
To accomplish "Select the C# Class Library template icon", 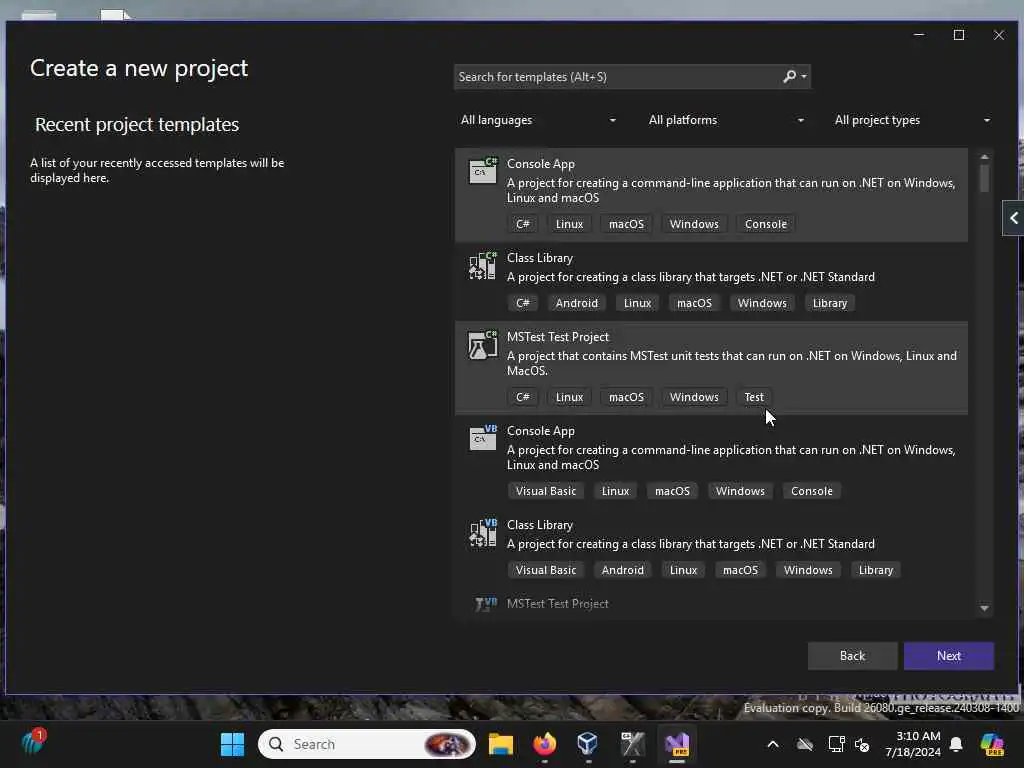I will click(483, 265).
